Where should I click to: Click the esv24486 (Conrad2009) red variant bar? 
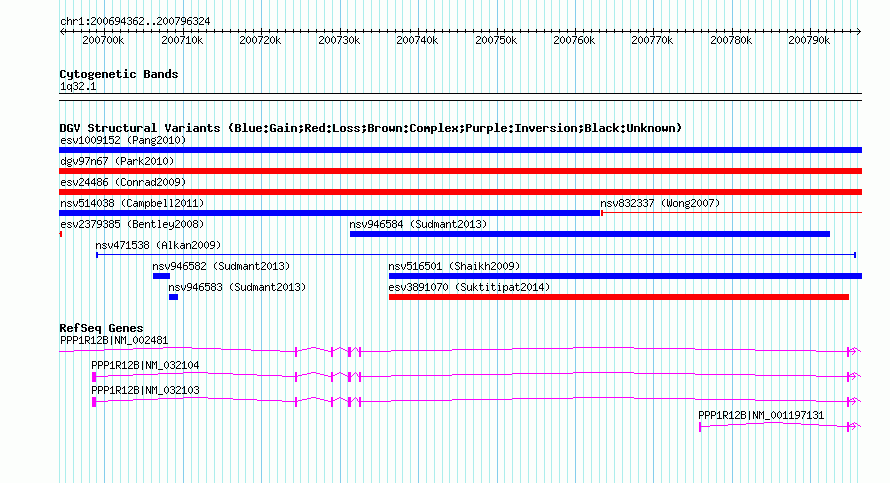tap(460, 192)
